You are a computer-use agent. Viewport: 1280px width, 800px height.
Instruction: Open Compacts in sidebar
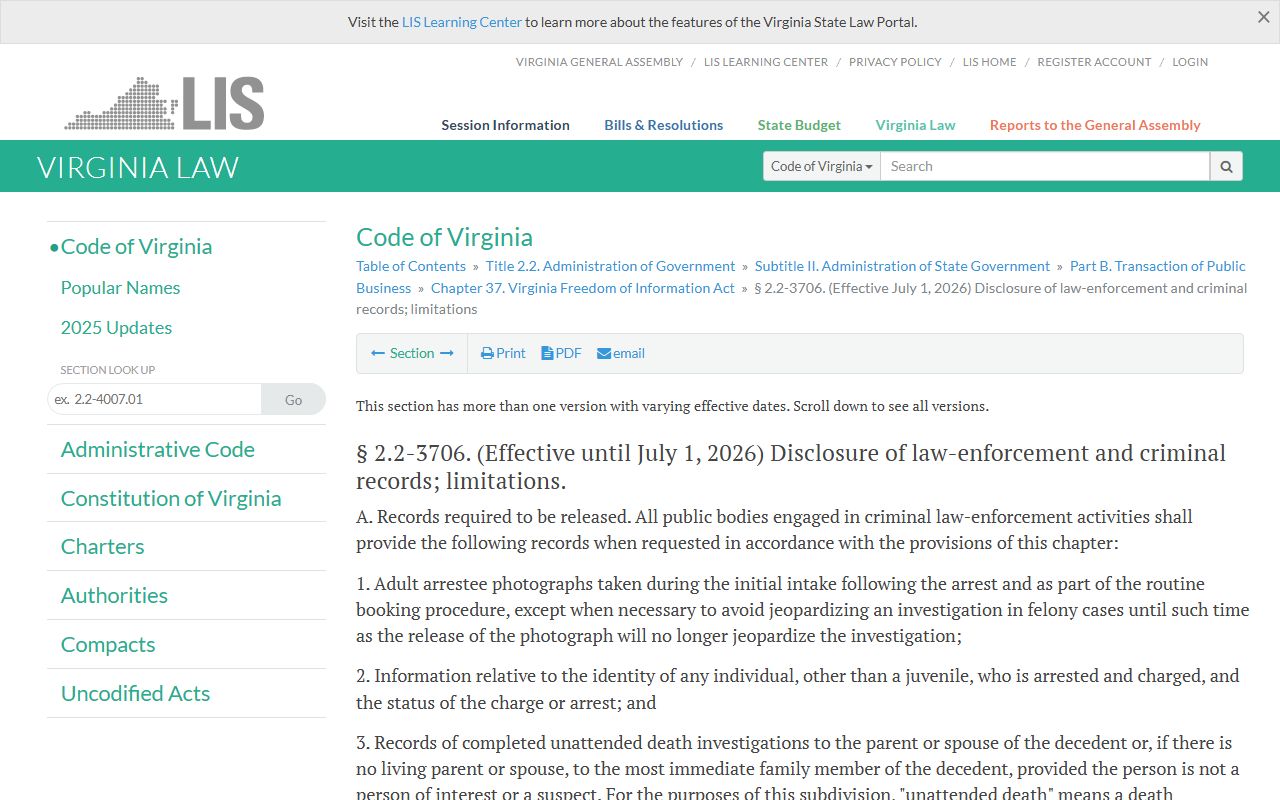tap(108, 644)
